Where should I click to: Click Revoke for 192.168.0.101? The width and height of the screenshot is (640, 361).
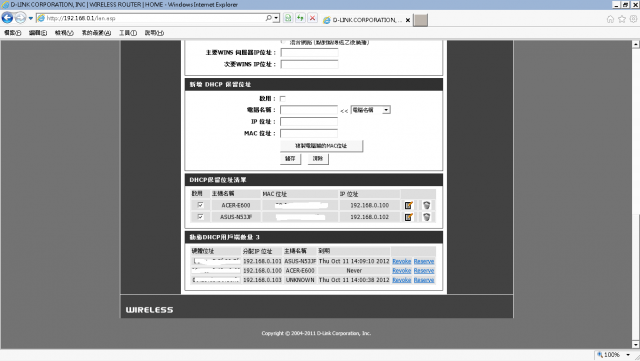pos(402,261)
